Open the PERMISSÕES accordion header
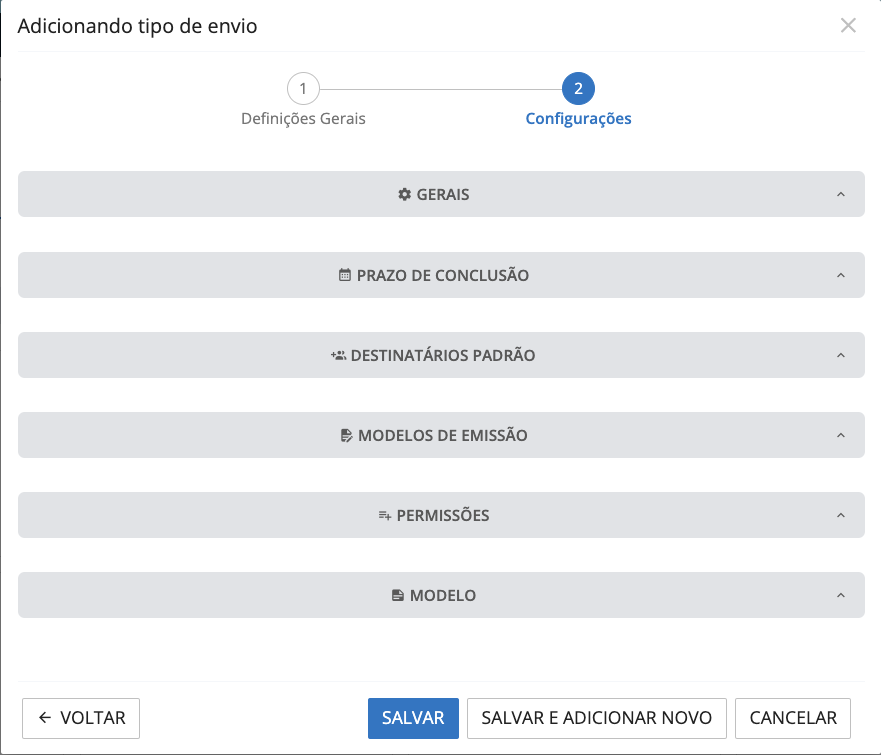 [441, 516]
